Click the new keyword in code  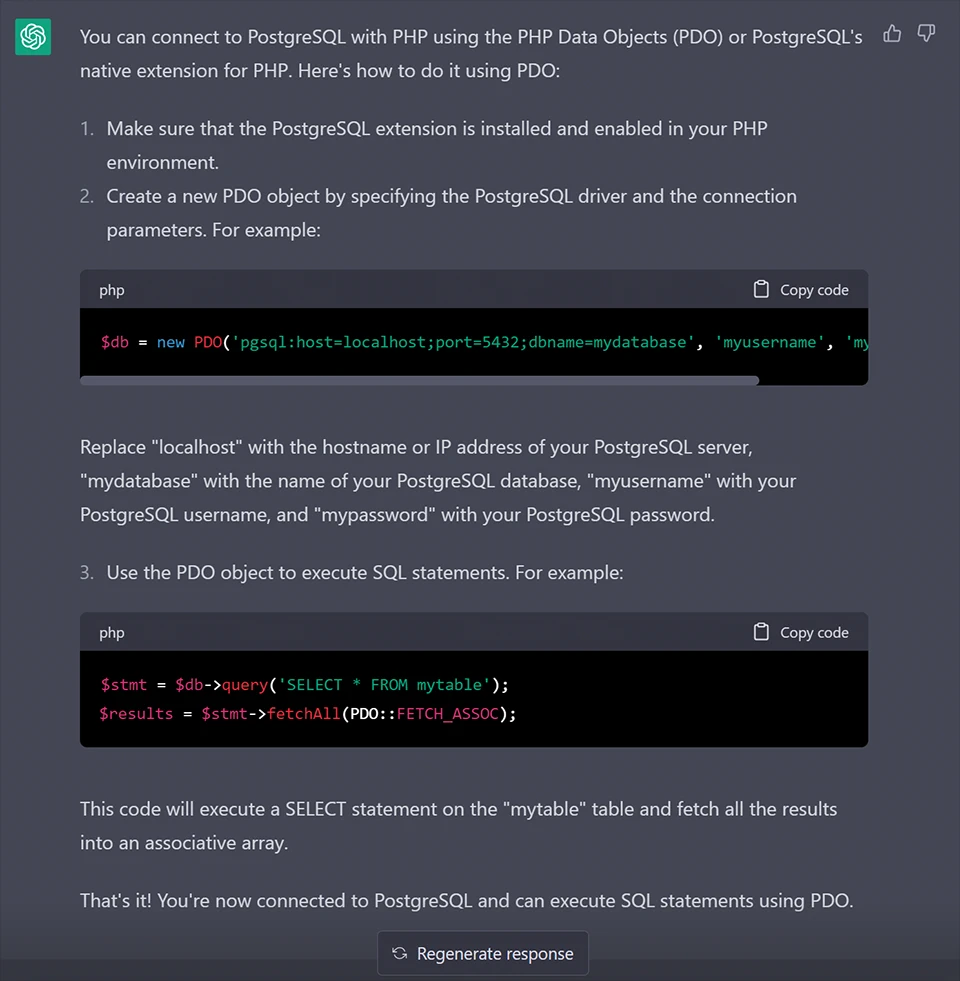170,342
